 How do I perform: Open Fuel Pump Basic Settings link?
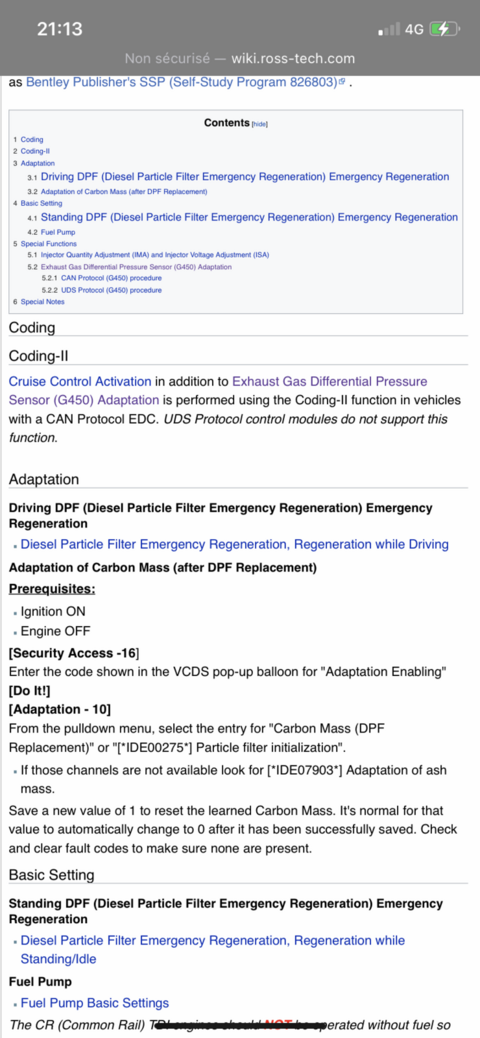pos(95,1003)
